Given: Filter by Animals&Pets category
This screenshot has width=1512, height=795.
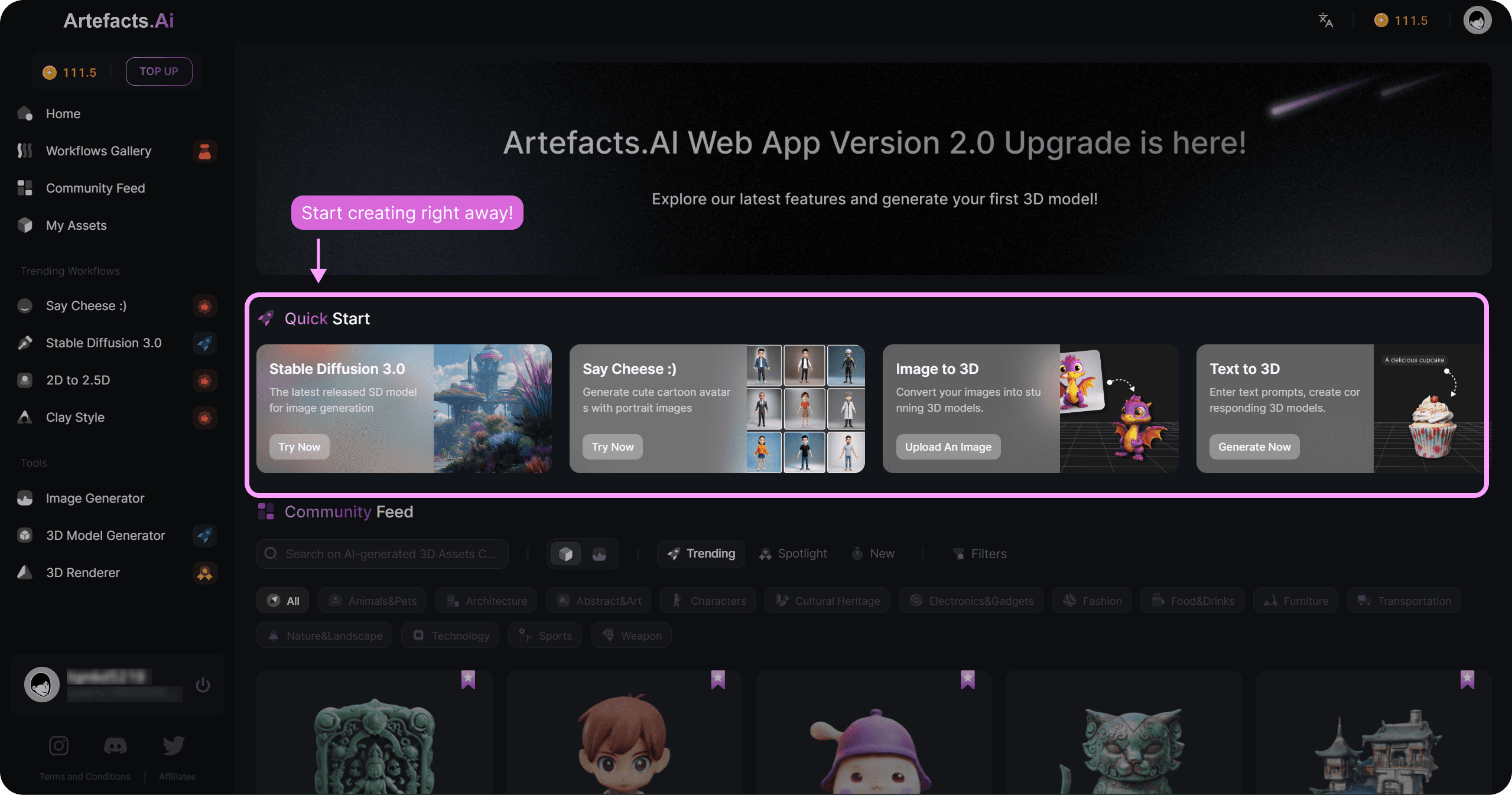Looking at the screenshot, I should pos(373,601).
